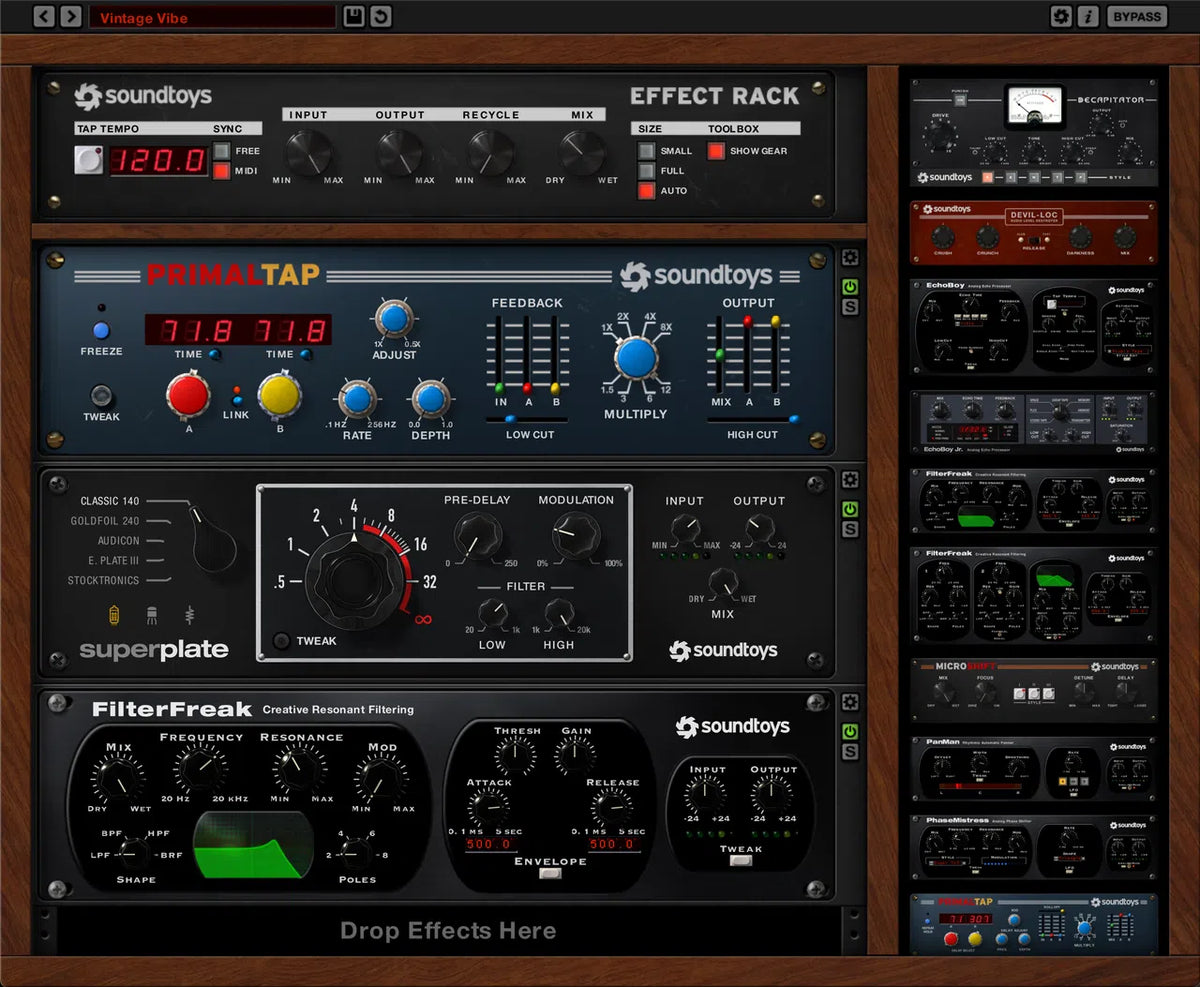Save the current preset using the disk icon
The height and width of the screenshot is (987, 1200).
point(353,16)
